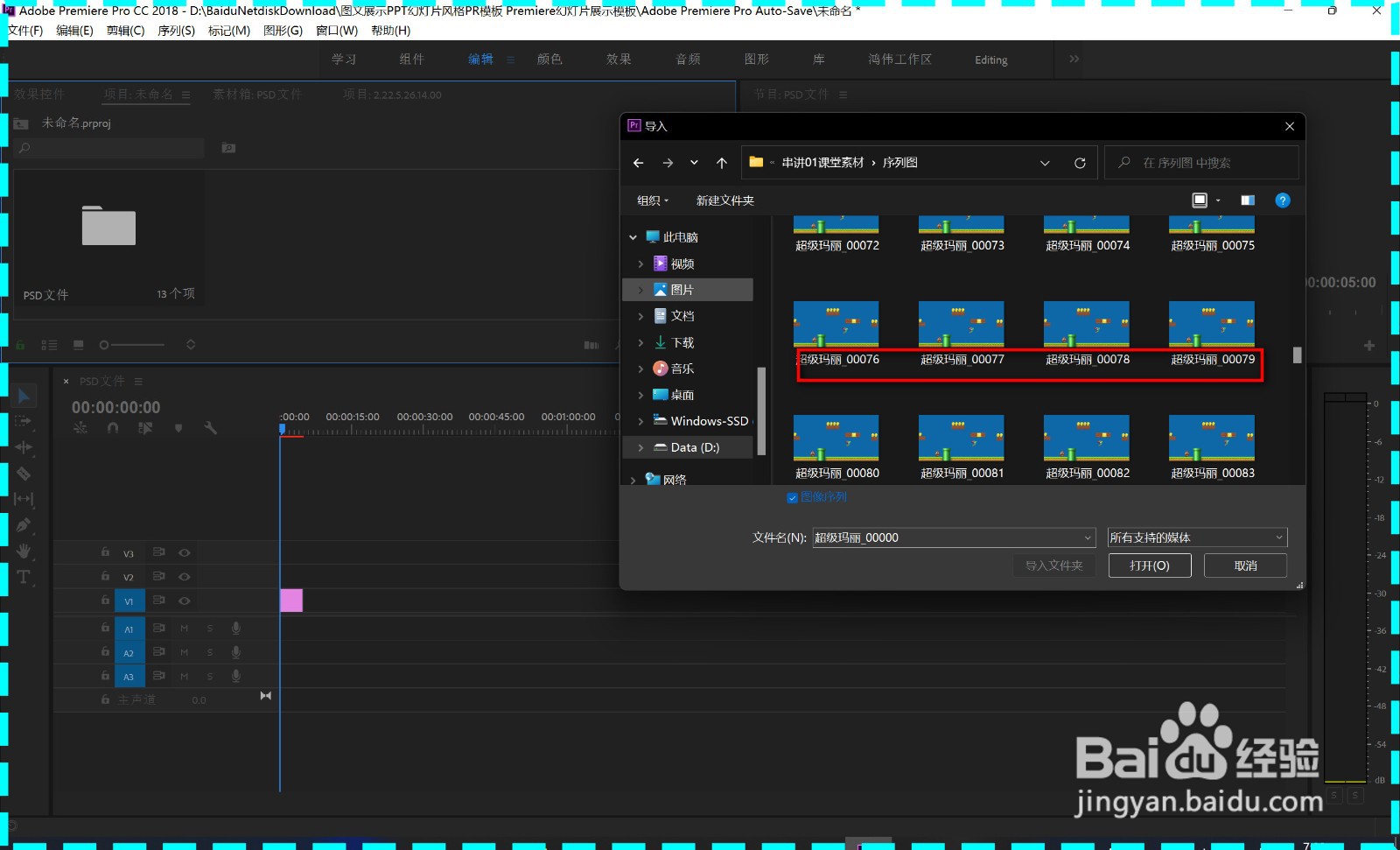Viewport: 1400px width, 850px height.
Task: Go forward in Import dialog
Action: coord(668,163)
